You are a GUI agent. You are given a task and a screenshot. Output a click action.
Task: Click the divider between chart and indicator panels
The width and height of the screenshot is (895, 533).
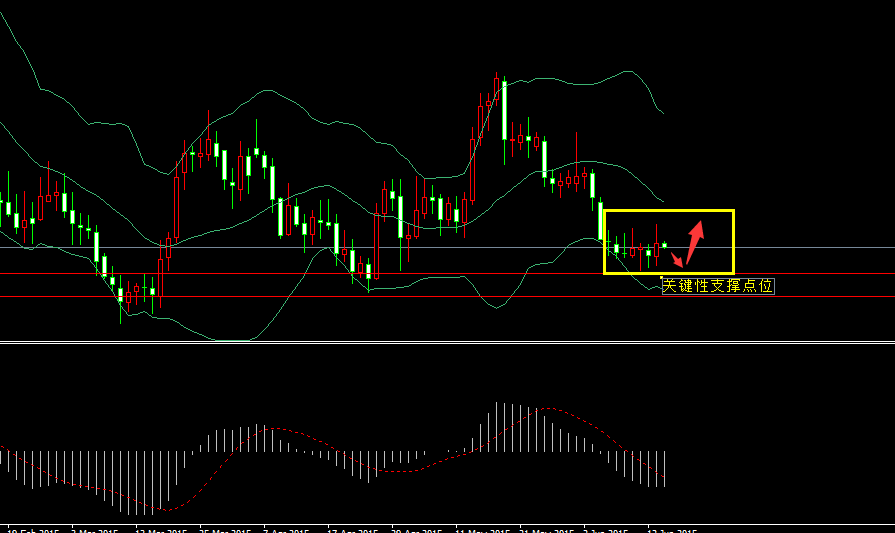(x=447, y=344)
